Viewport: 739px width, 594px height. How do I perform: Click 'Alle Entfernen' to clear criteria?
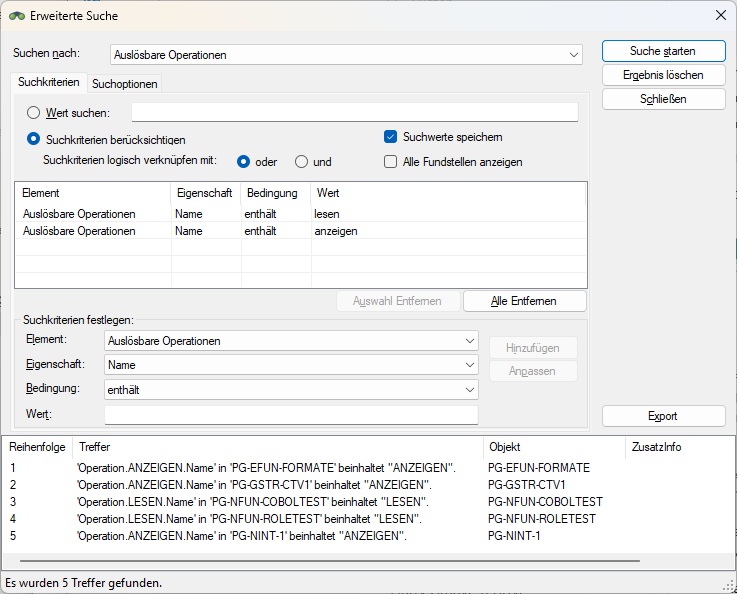[524, 301]
